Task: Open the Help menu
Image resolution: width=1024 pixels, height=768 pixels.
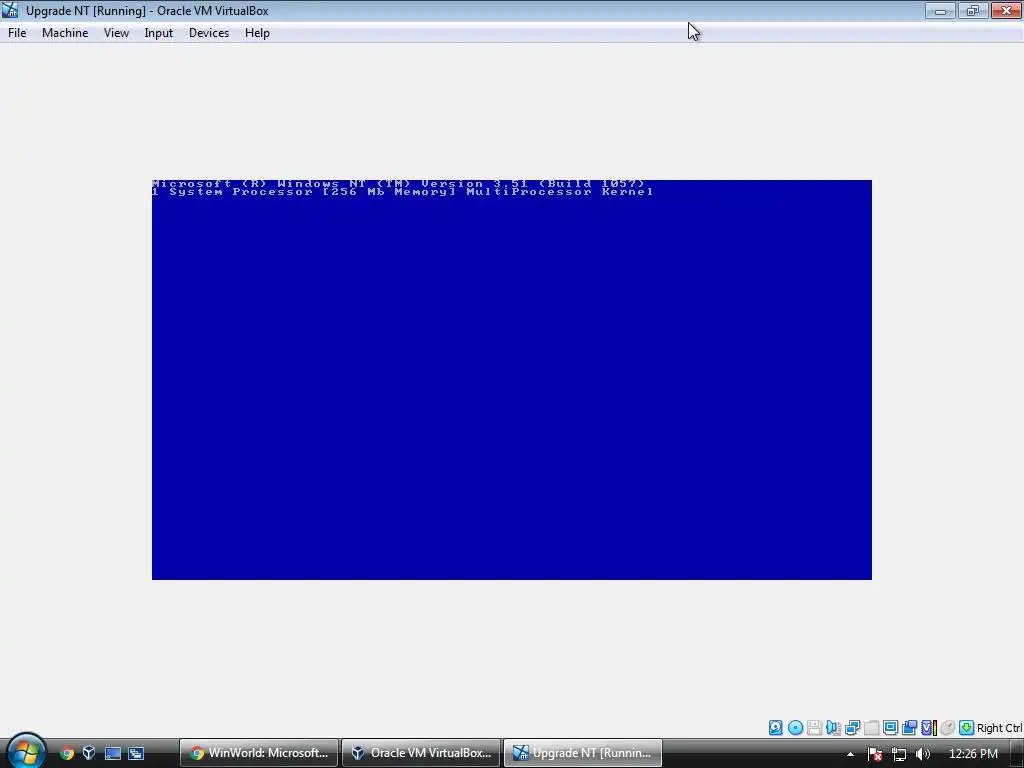Action: [257, 33]
